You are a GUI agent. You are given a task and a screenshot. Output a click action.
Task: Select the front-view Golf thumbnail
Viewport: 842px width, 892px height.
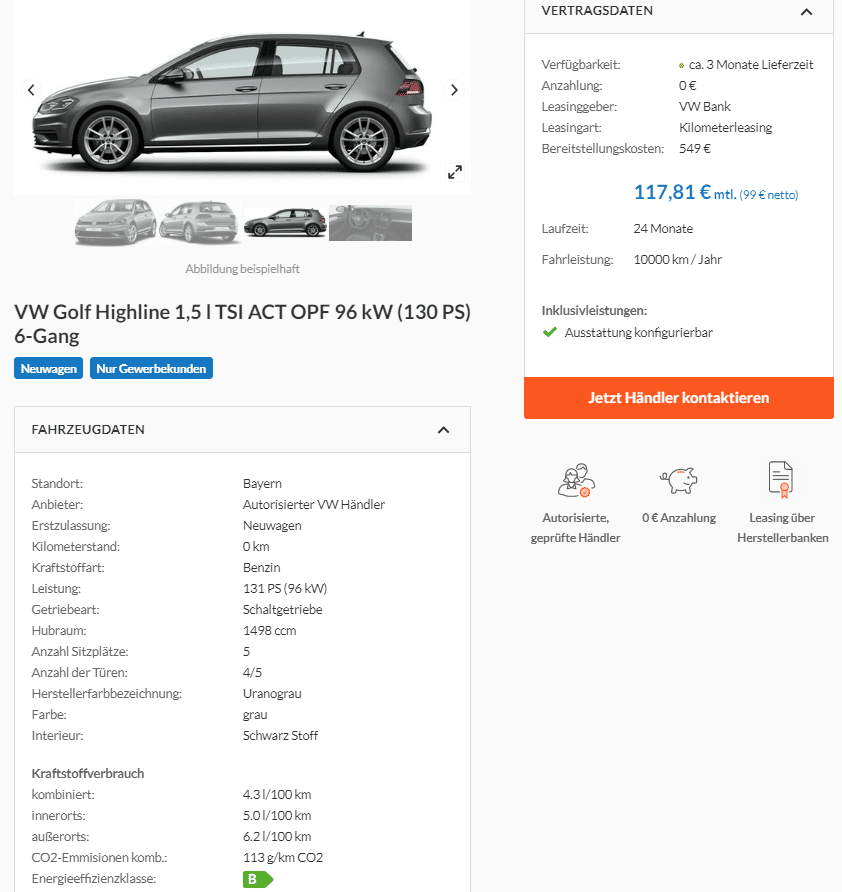[115, 222]
